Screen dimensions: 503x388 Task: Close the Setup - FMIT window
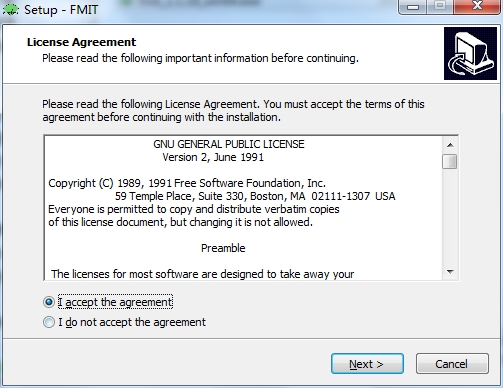coord(477,7)
